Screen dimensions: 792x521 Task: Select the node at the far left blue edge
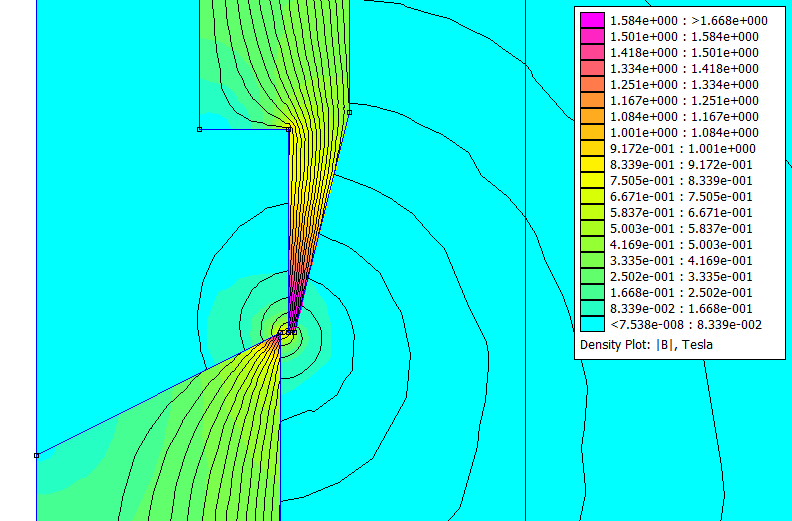[37, 455]
